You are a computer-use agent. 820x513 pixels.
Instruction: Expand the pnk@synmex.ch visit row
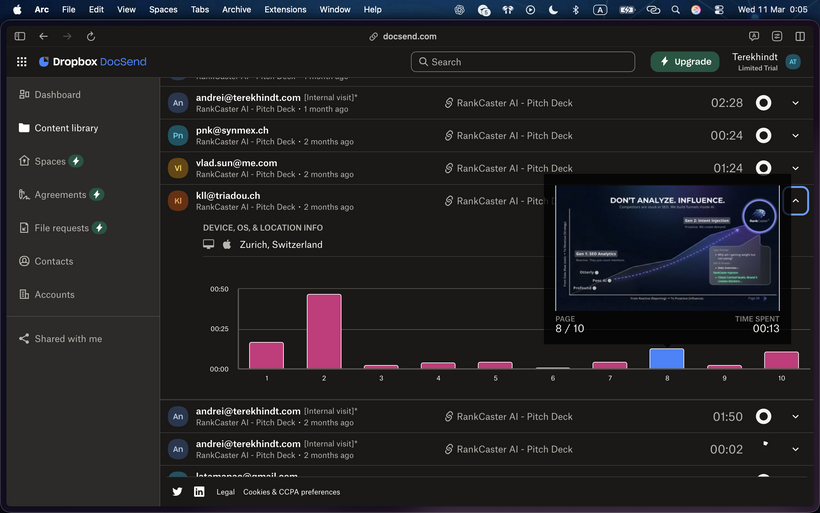[x=796, y=135]
